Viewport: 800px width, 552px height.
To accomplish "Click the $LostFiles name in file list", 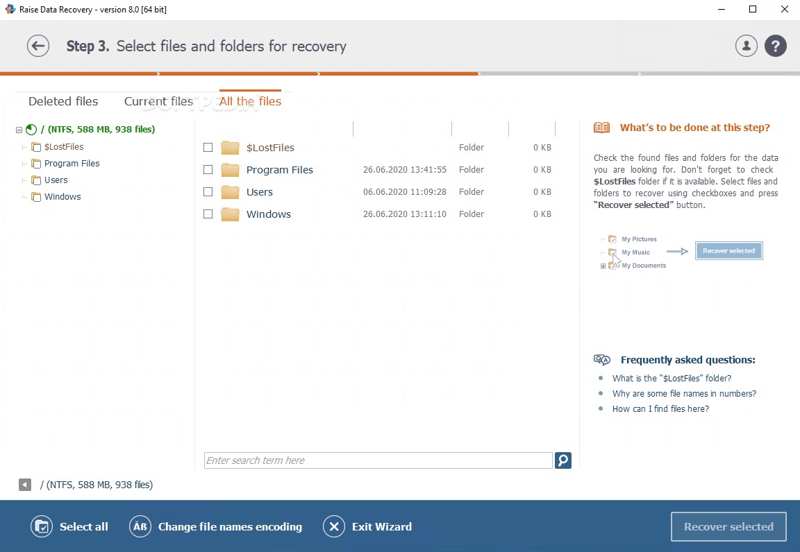I will (x=270, y=147).
